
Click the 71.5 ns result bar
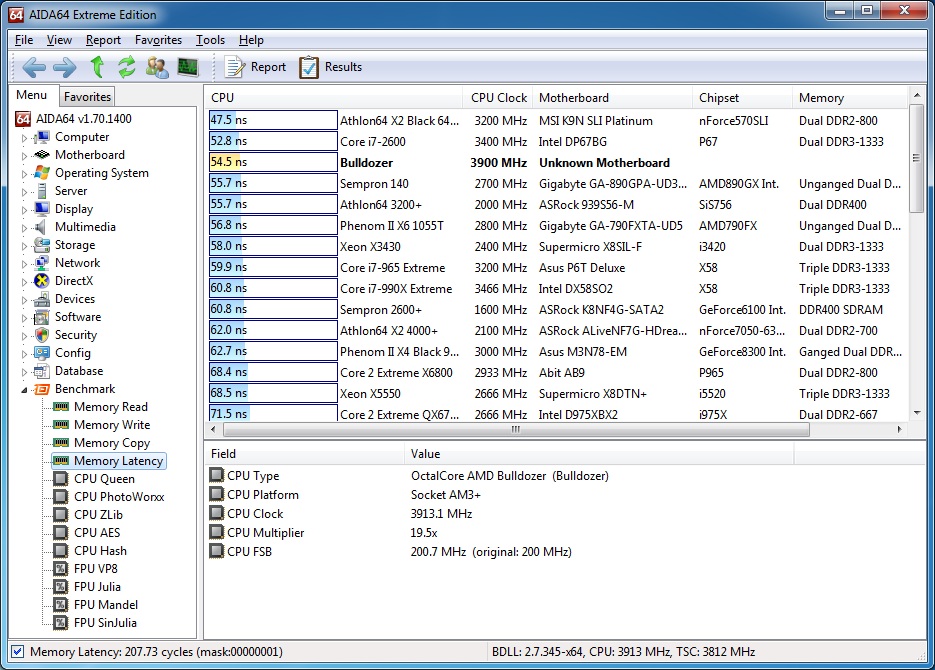(273, 412)
